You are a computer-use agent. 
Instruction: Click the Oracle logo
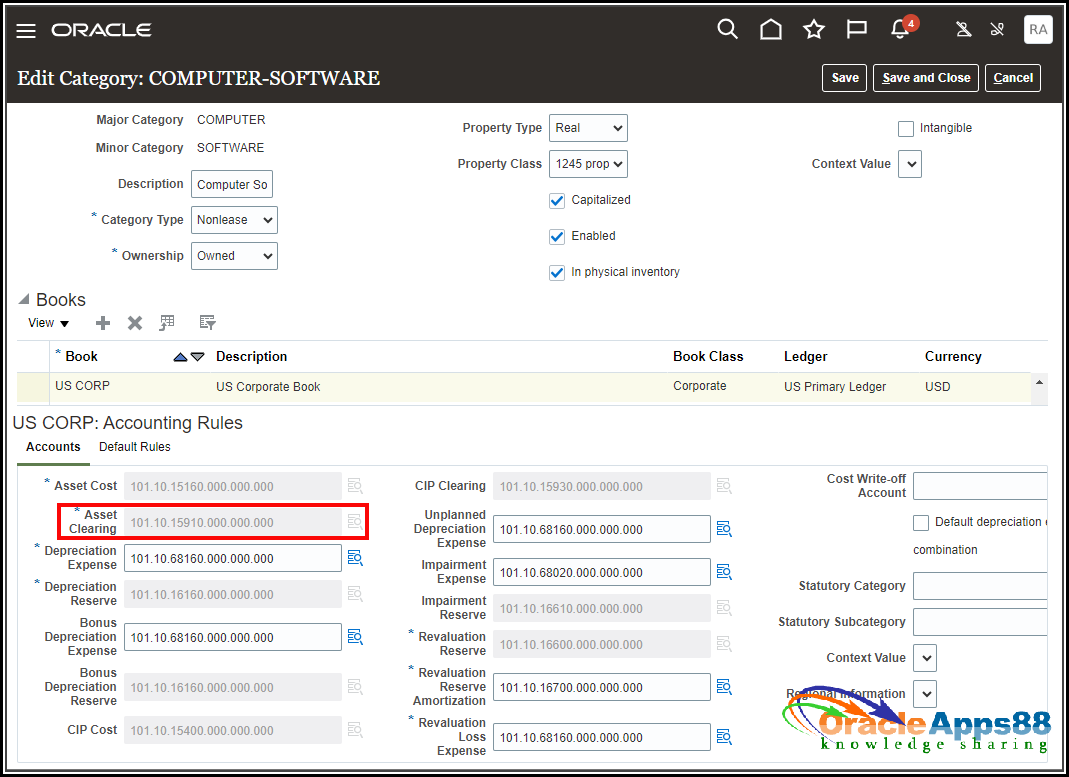pyautogui.click(x=102, y=30)
